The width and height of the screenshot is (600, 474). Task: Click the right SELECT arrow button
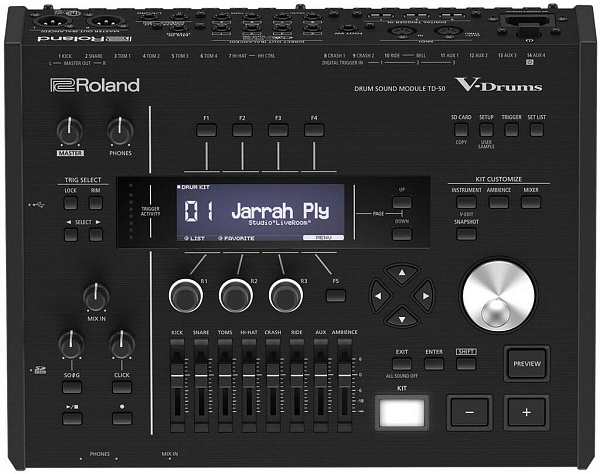(96, 235)
